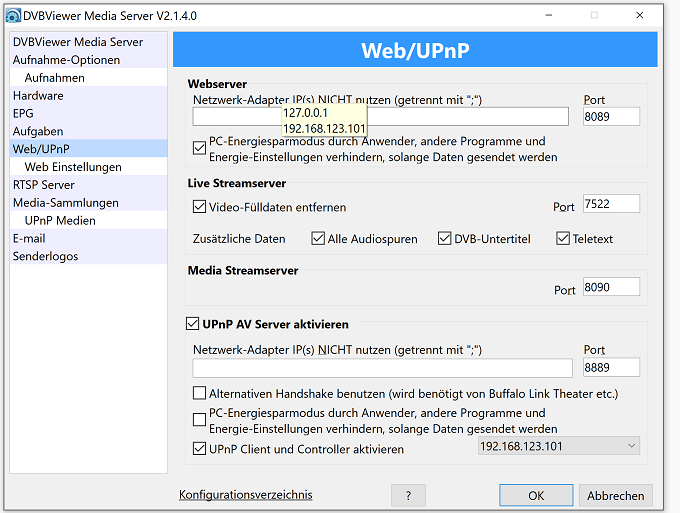
Task: Open Web Einstellungen sub-item
Action: point(88,167)
